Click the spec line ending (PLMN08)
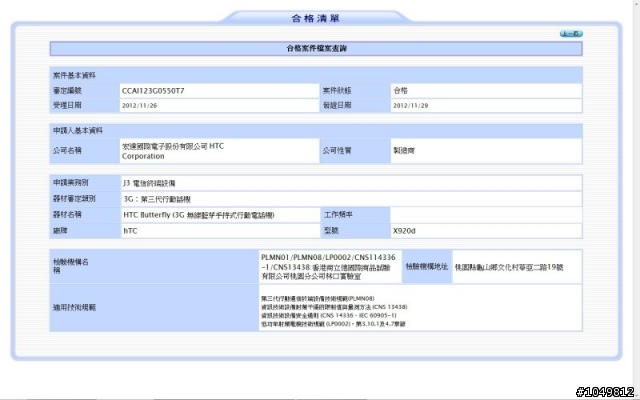Image resolution: width=640 pixels, height=400 pixels. (x=318, y=299)
